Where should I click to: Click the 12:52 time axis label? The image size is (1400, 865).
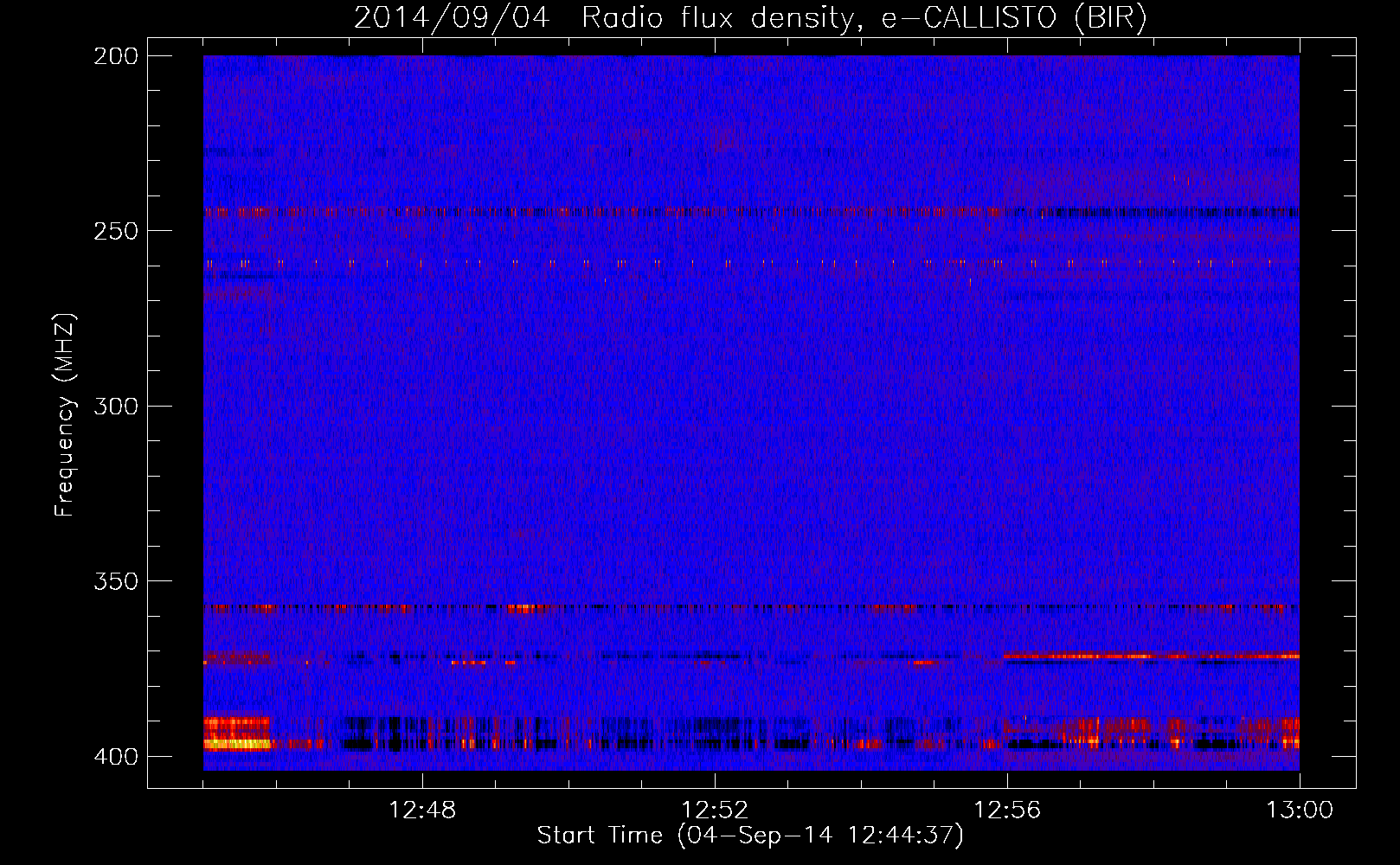715,811
